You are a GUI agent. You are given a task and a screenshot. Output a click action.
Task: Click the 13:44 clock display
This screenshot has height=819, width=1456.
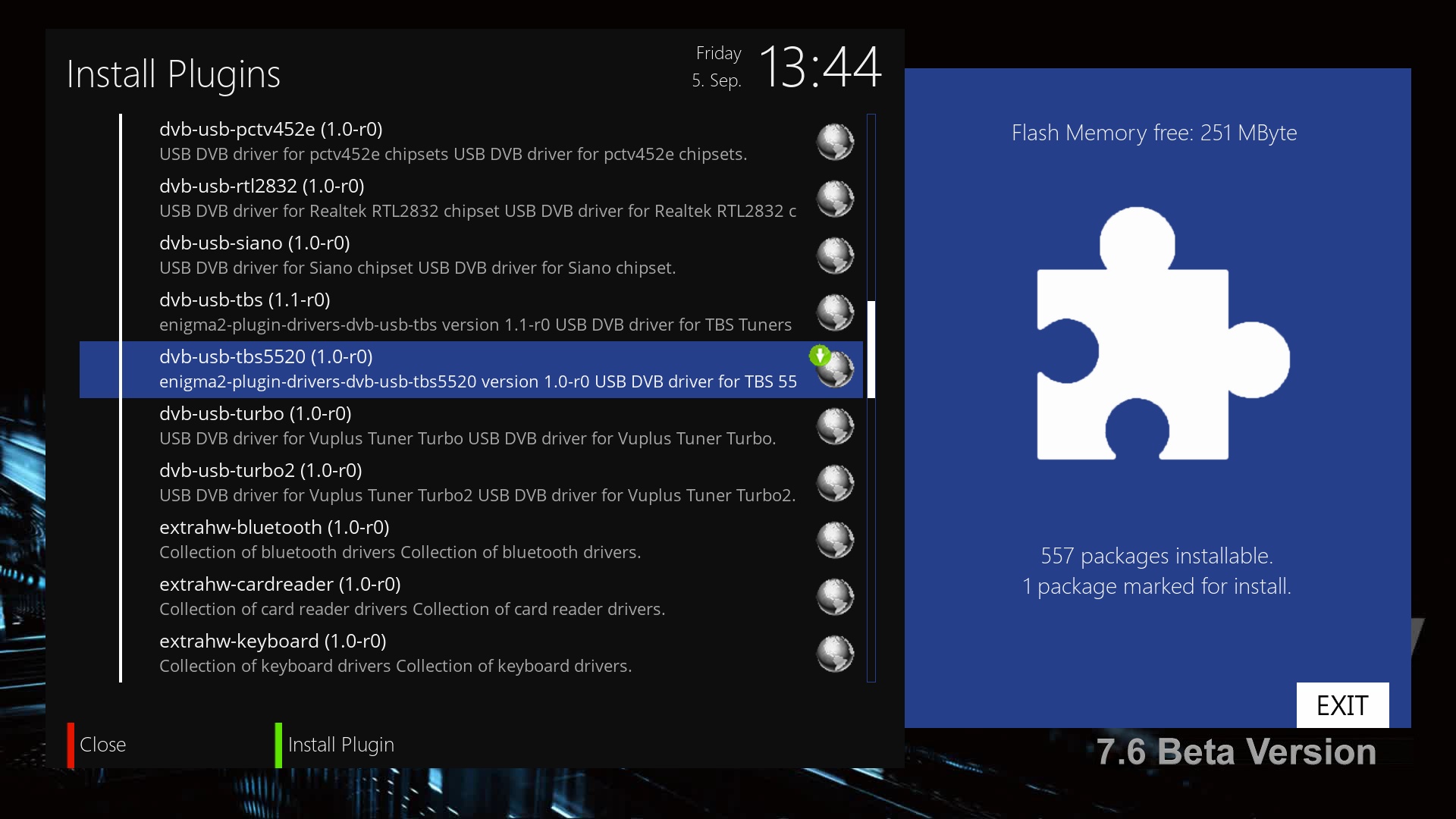(x=820, y=67)
